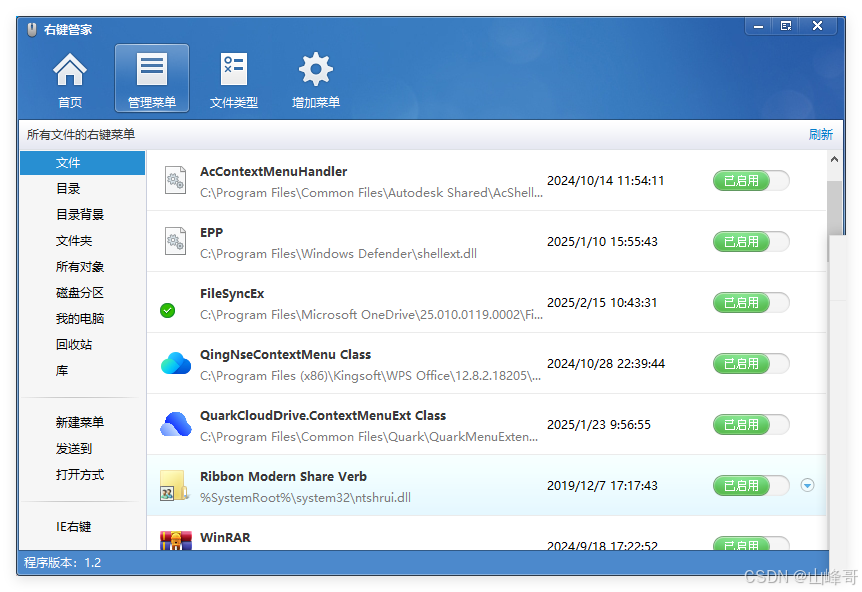Click the FileSyncEx entry name
Image resolution: width=862 pixels, height=592 pixels.
coord(232,294)
